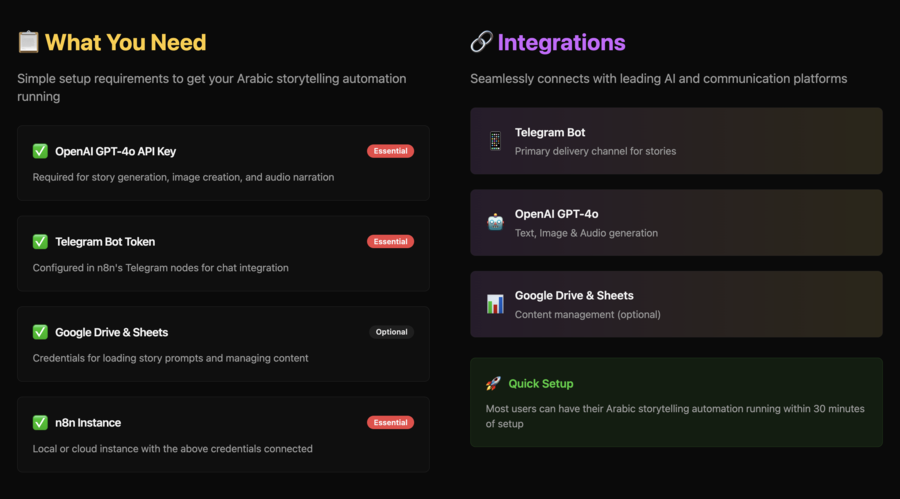900x499 pixels.
Task: Click 'Configured in n8n's Telegram nodes' description
Action: point(161,268)
